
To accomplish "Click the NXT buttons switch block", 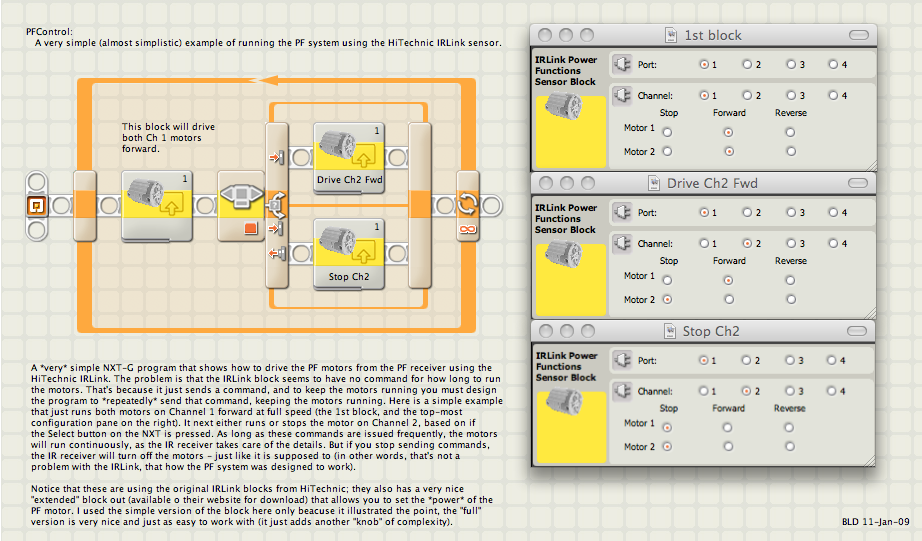I will pos(240,206).
